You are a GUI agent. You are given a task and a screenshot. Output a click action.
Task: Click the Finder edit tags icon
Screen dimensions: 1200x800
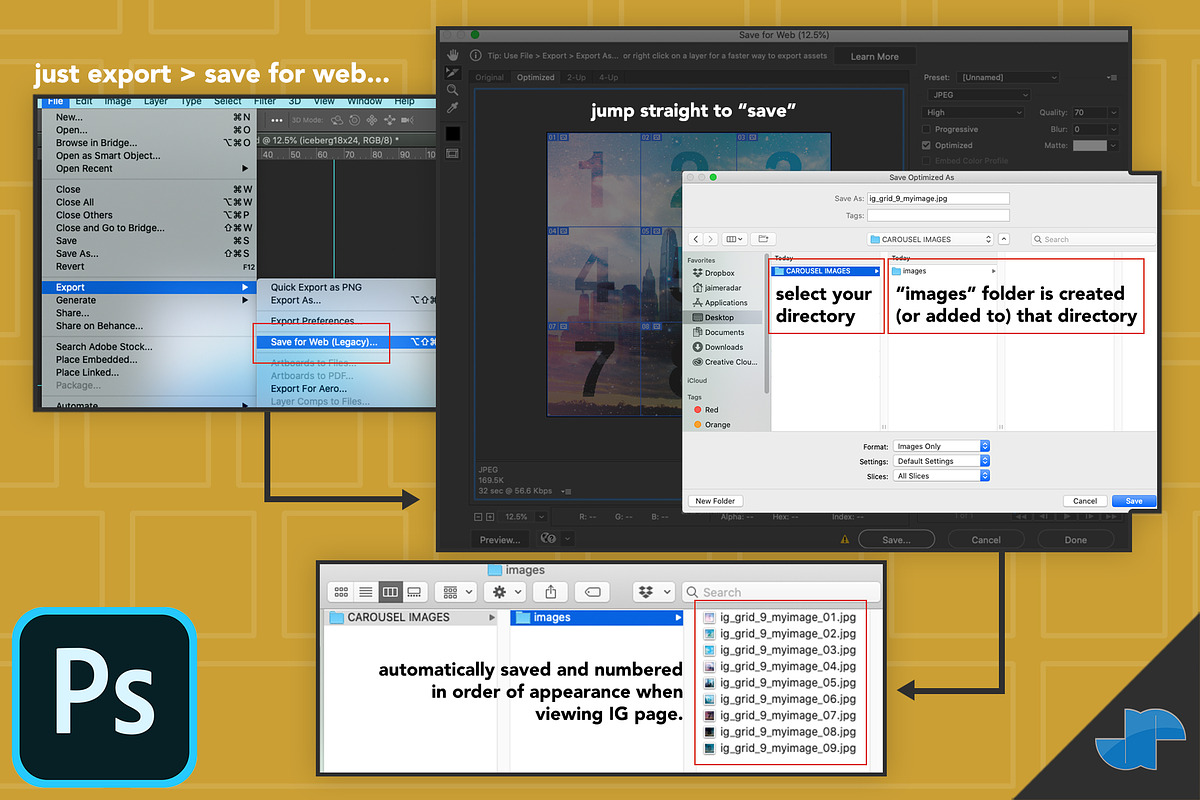pos(592,592)
